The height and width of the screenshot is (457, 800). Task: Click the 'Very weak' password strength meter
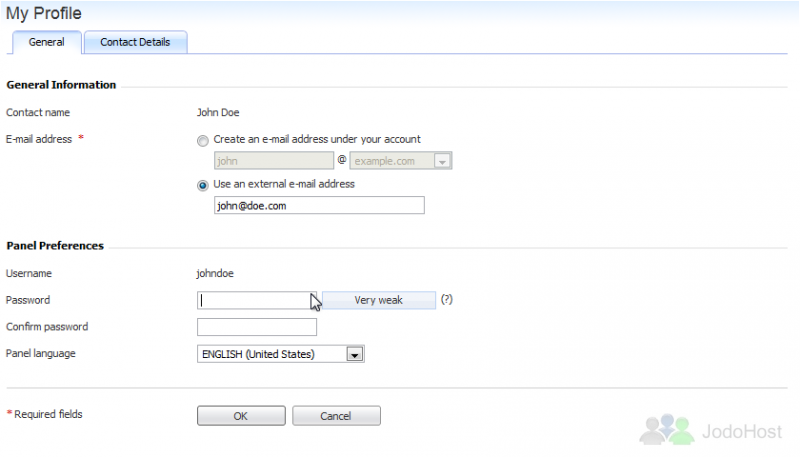379,300
